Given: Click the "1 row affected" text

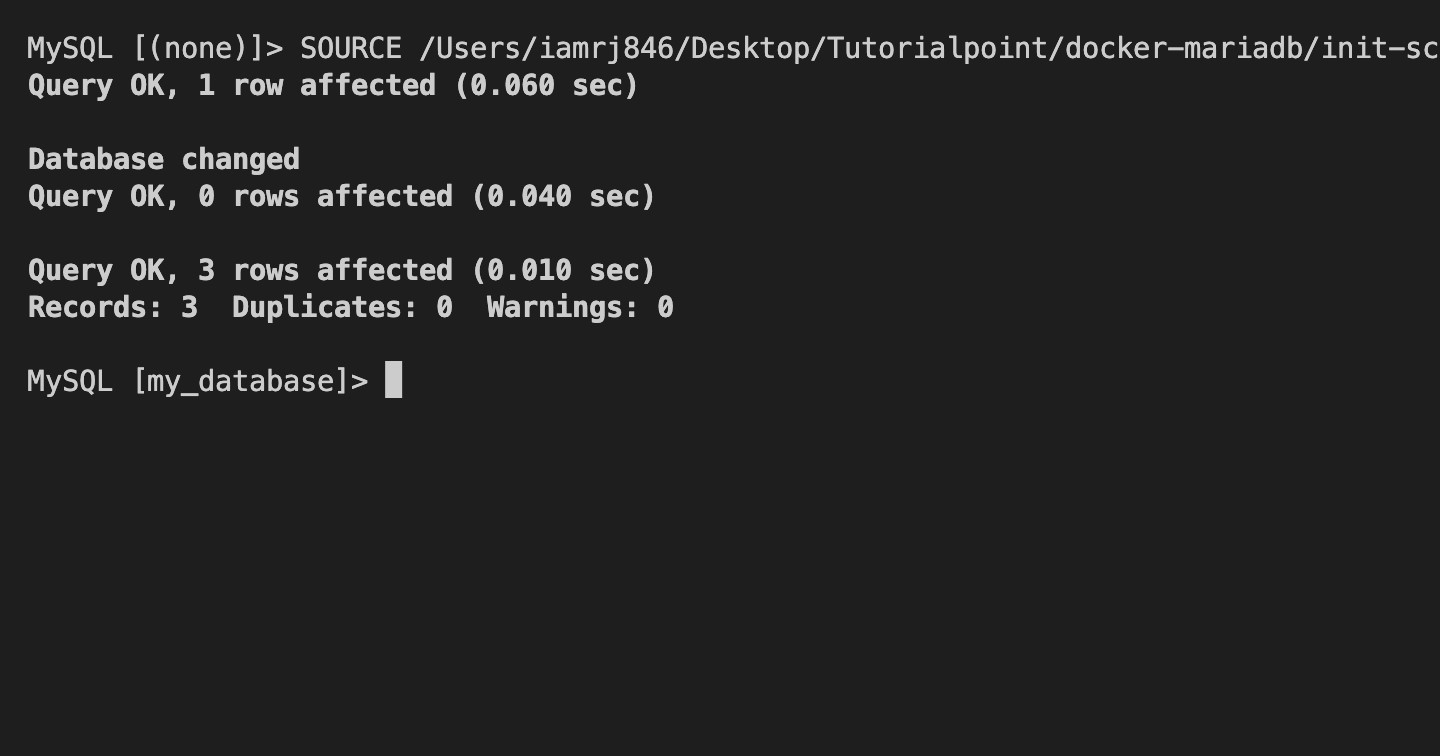Looking at the screenshot, I should pyautogui.click(x=317, y=86).
